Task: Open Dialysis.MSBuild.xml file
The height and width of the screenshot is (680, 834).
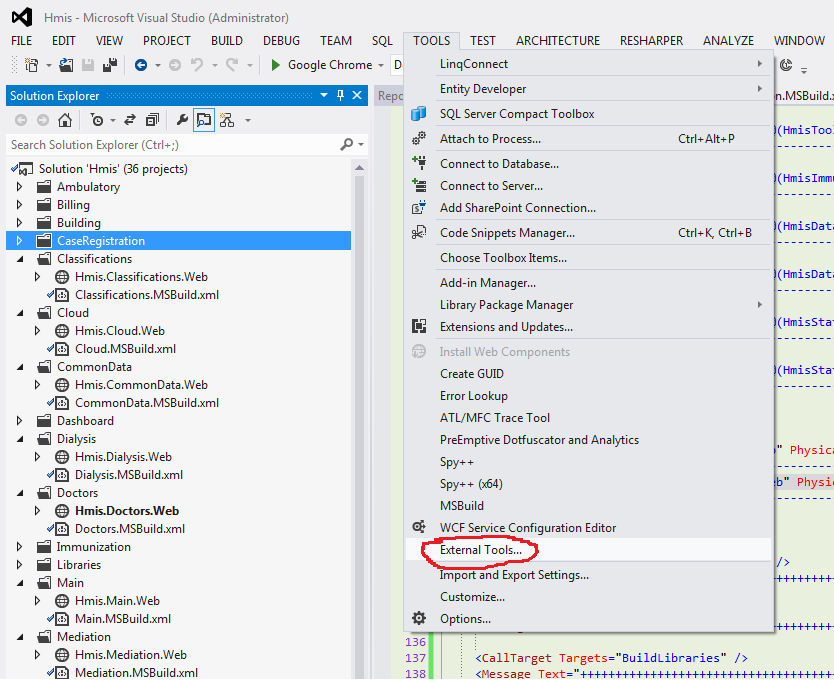Action: tap(128, 475)
